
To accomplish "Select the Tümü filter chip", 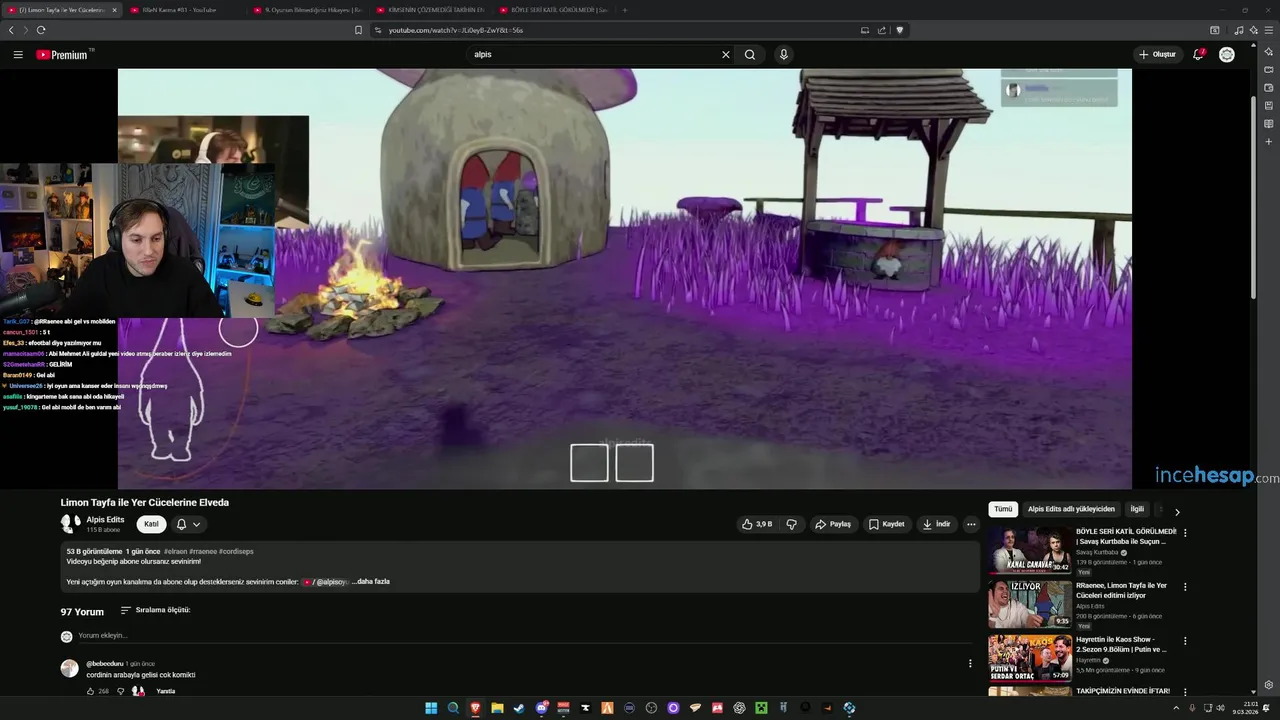I will pyautogui.click(x=1003, y=509).
